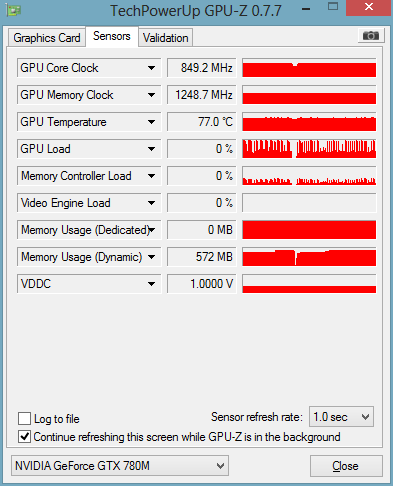This screenshot has height=486, width=393.
Task: Close window with the red X button
Action: tap(368, 7)
